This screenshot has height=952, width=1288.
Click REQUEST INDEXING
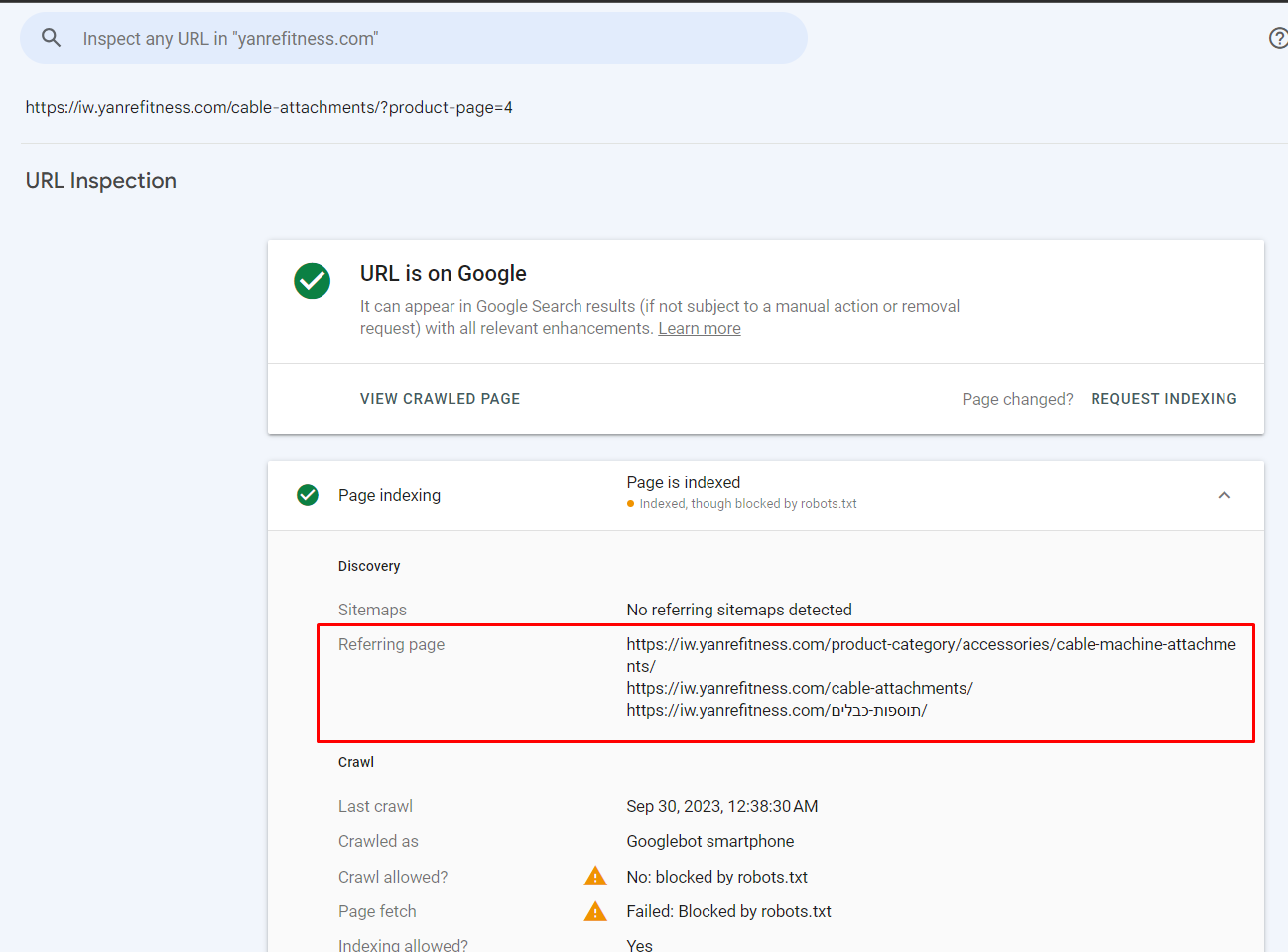pos(1164,399)
